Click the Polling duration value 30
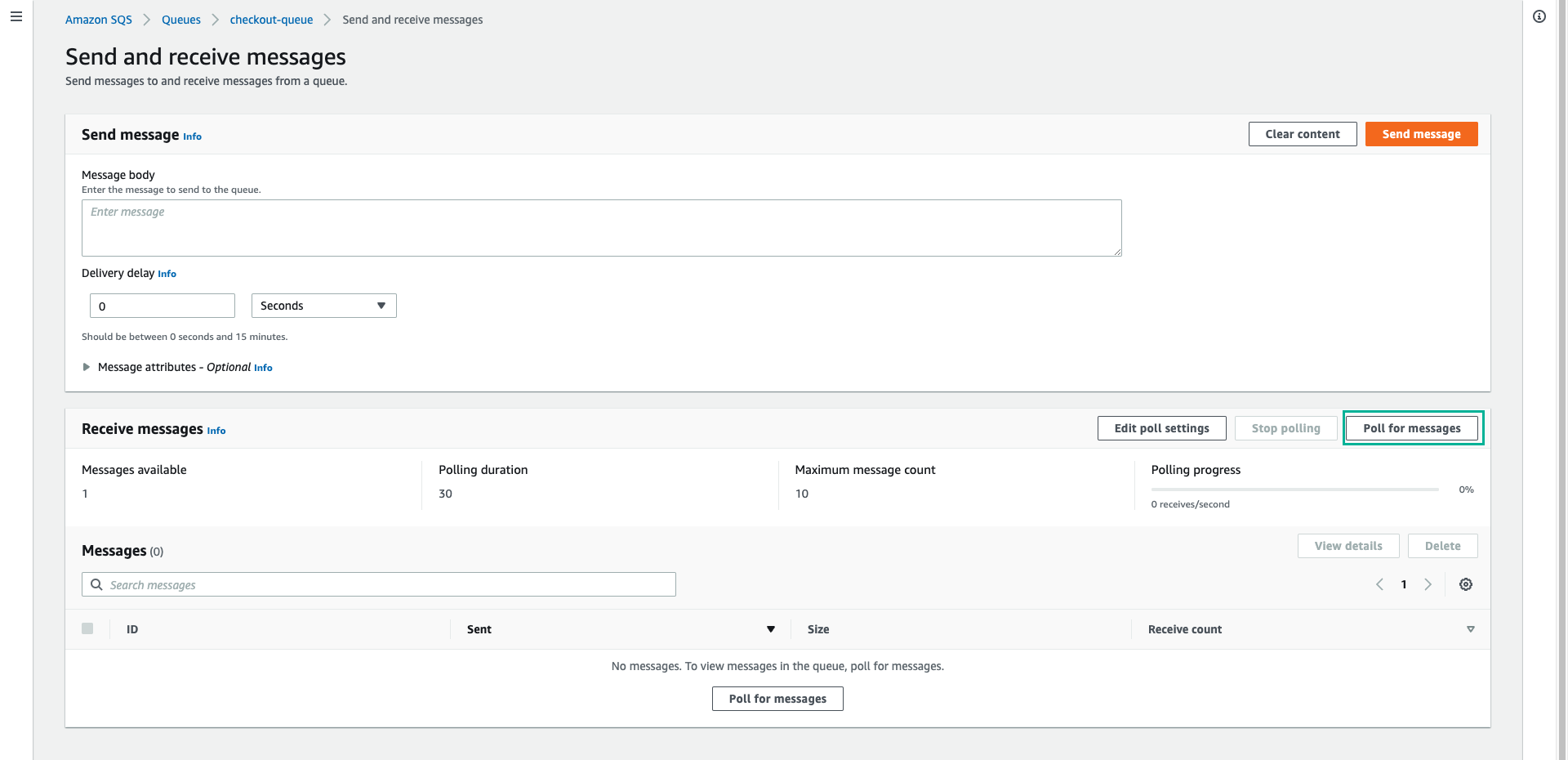This screenshot has height=760, width=1568. pos(445,494)
